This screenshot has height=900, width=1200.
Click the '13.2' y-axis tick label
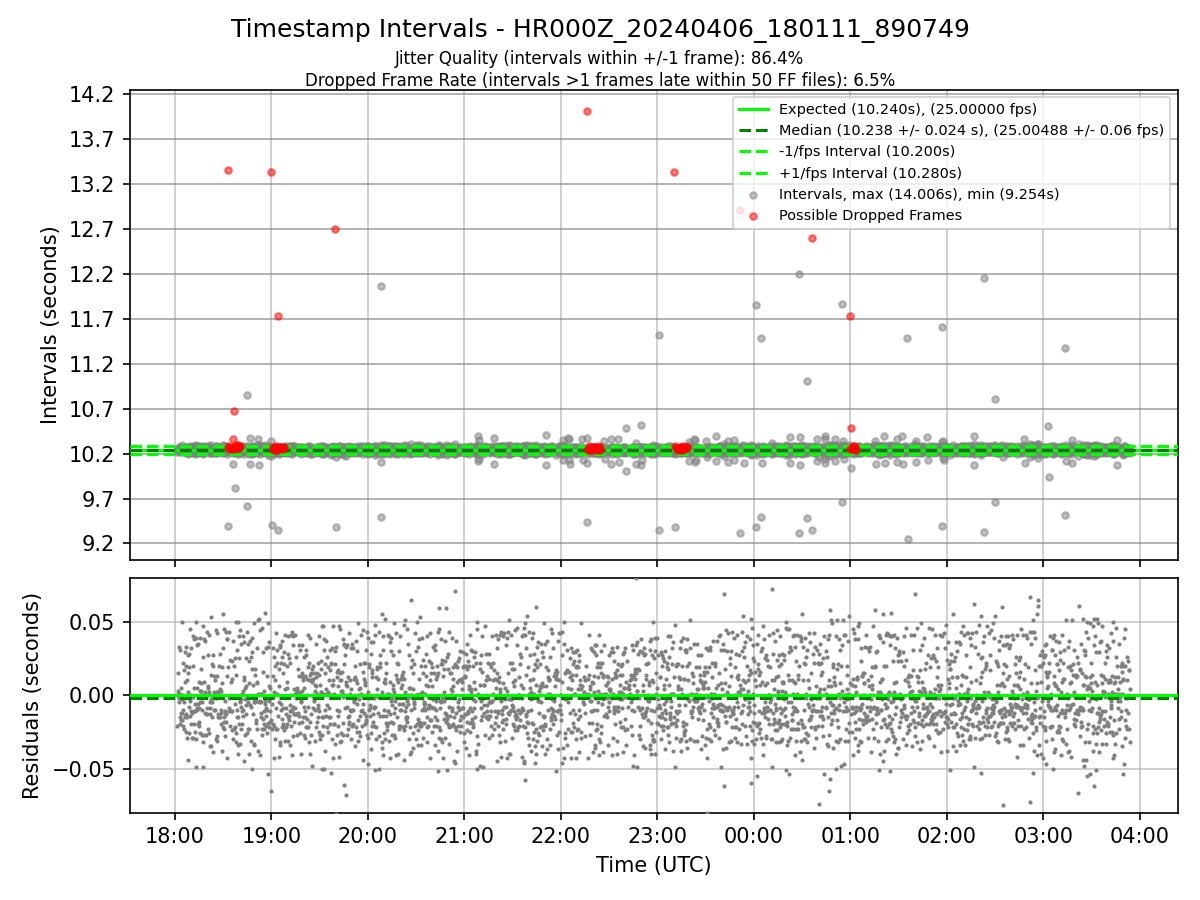click(94, 184)
